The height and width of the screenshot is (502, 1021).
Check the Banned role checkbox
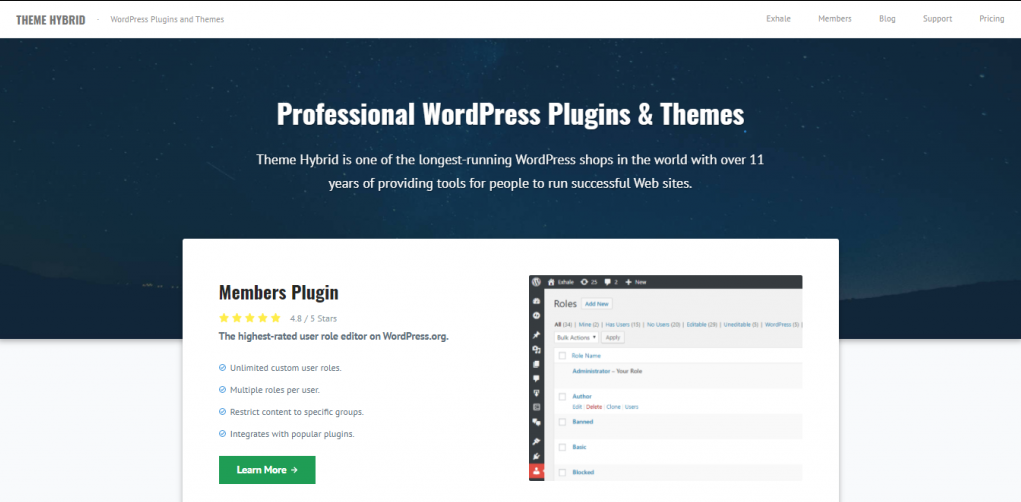[x=562, y=422]
